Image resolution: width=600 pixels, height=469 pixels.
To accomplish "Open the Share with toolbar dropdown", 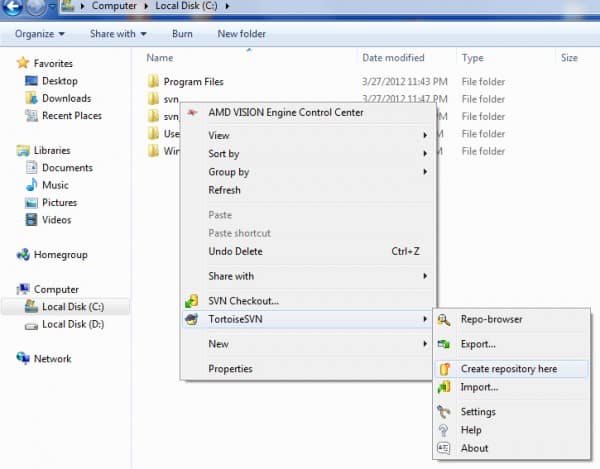I will 117,34.
